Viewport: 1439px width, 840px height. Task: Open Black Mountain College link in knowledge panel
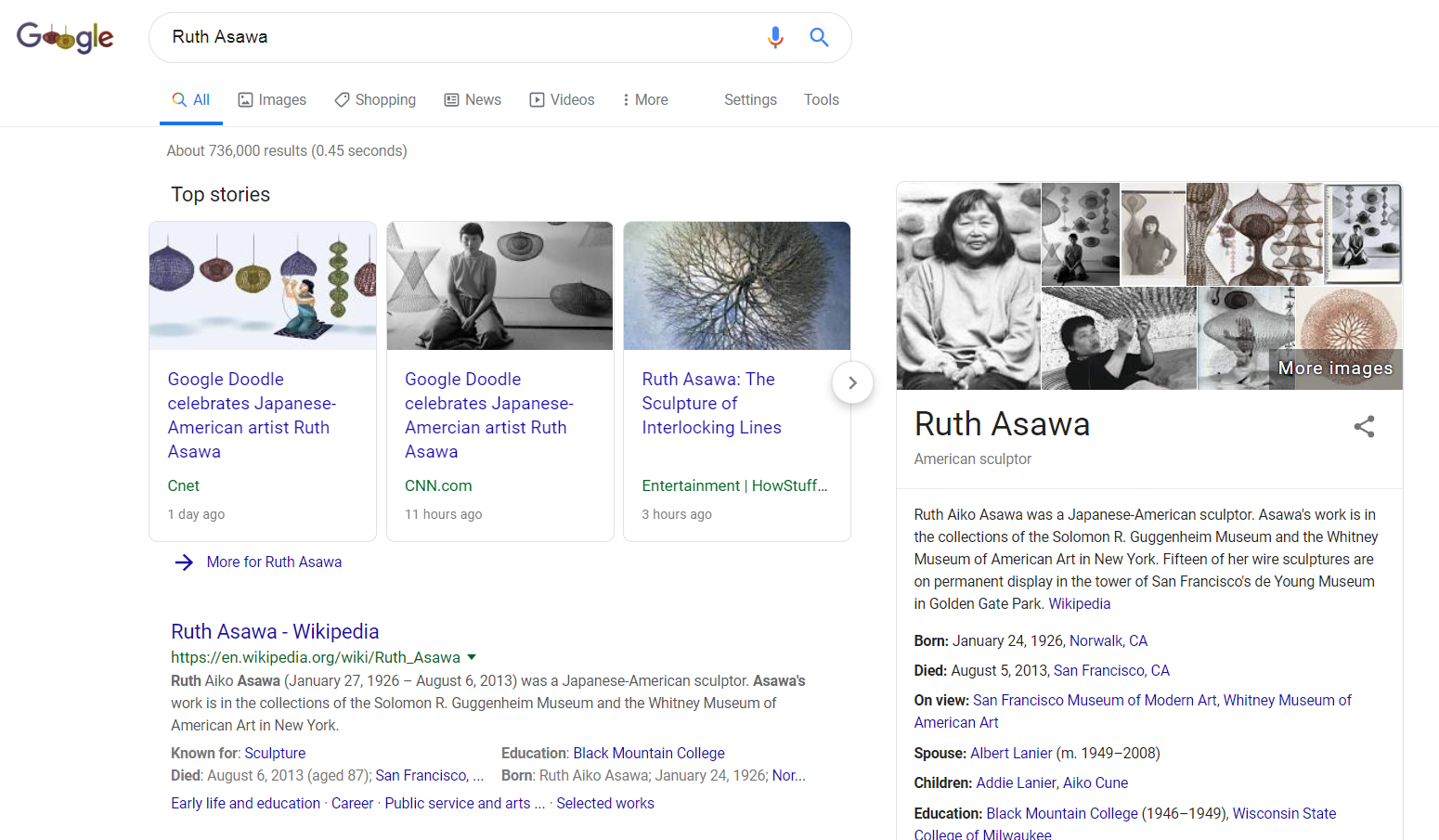(x=1062, y=813)
